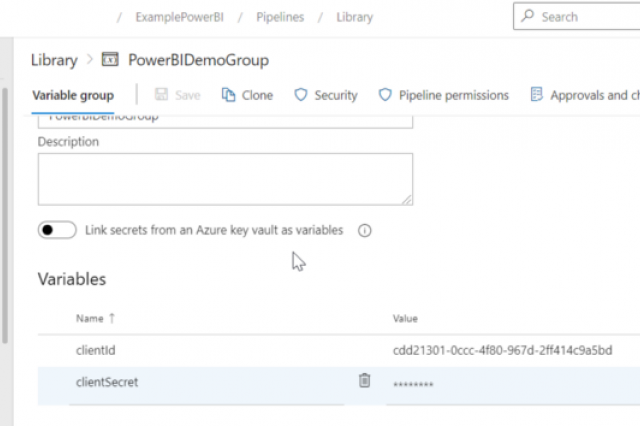Go to ExamplePowerBI project breadcrumb
Image resolution: width=640 pixels, height=426 pixels.
pos(180,17)
